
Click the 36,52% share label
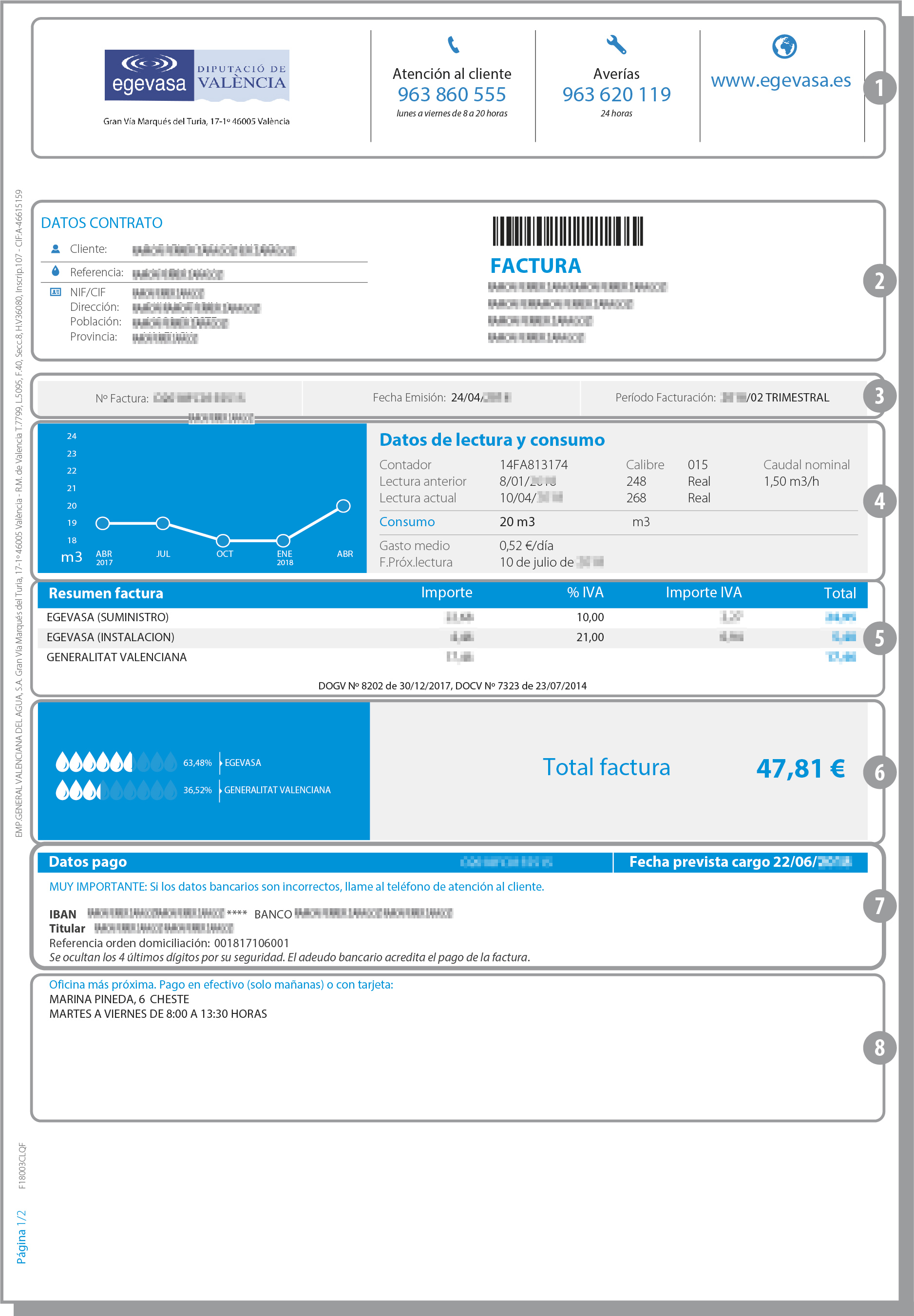tap(197, 790)
